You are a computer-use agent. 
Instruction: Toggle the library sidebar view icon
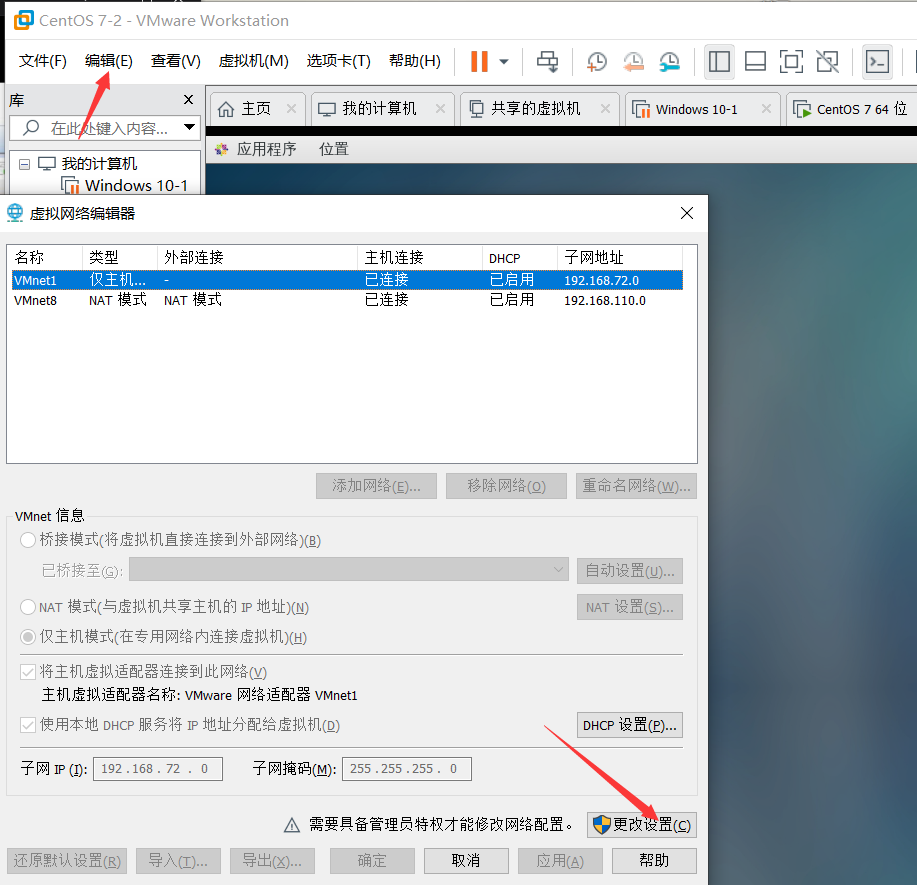(719, 61)
